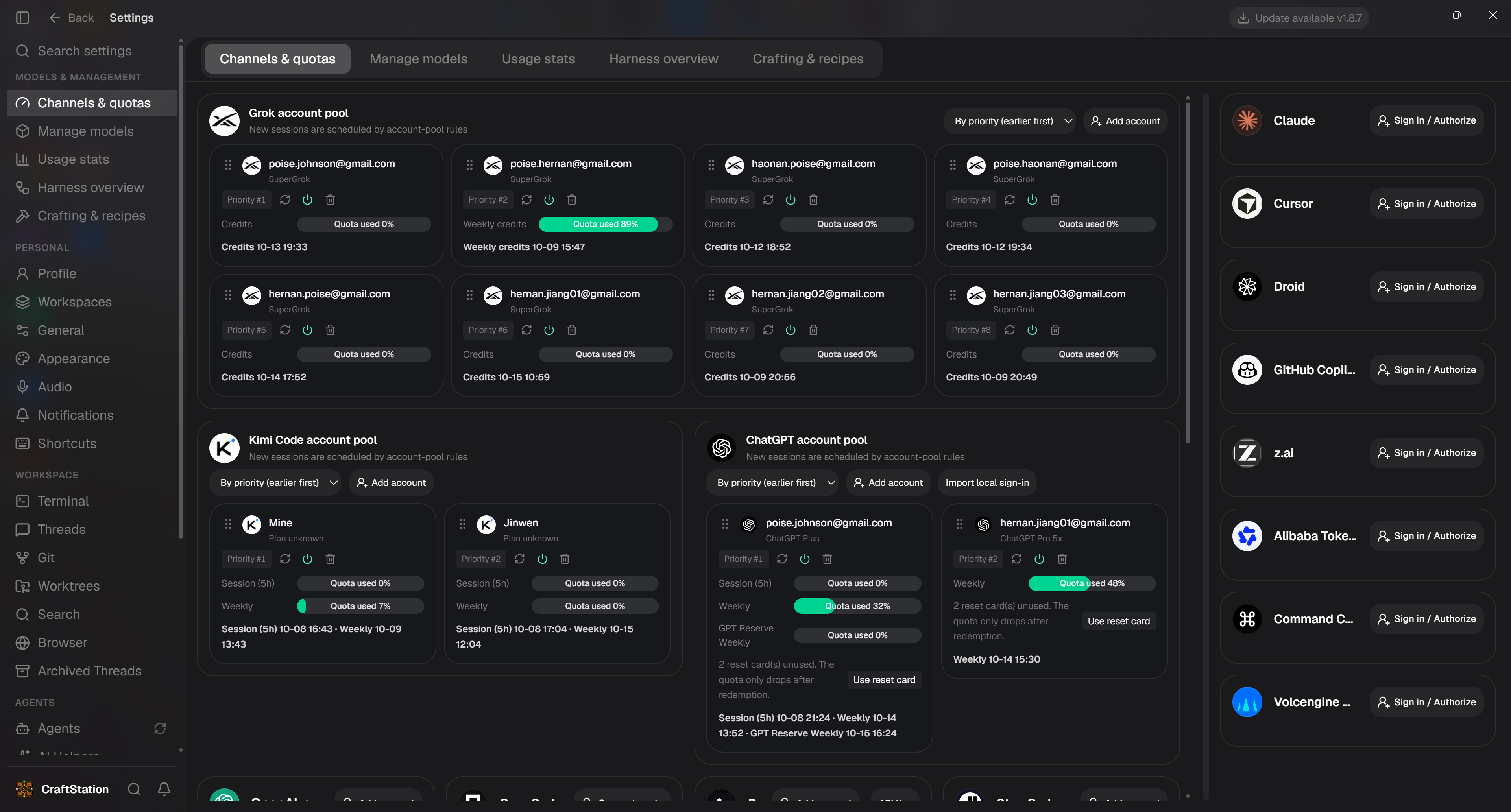Click hernan.jiang01 ChatGPT 48% weekly quota bar
The width and height of the screenshot is (1511, 812).
click(1092, 583)
